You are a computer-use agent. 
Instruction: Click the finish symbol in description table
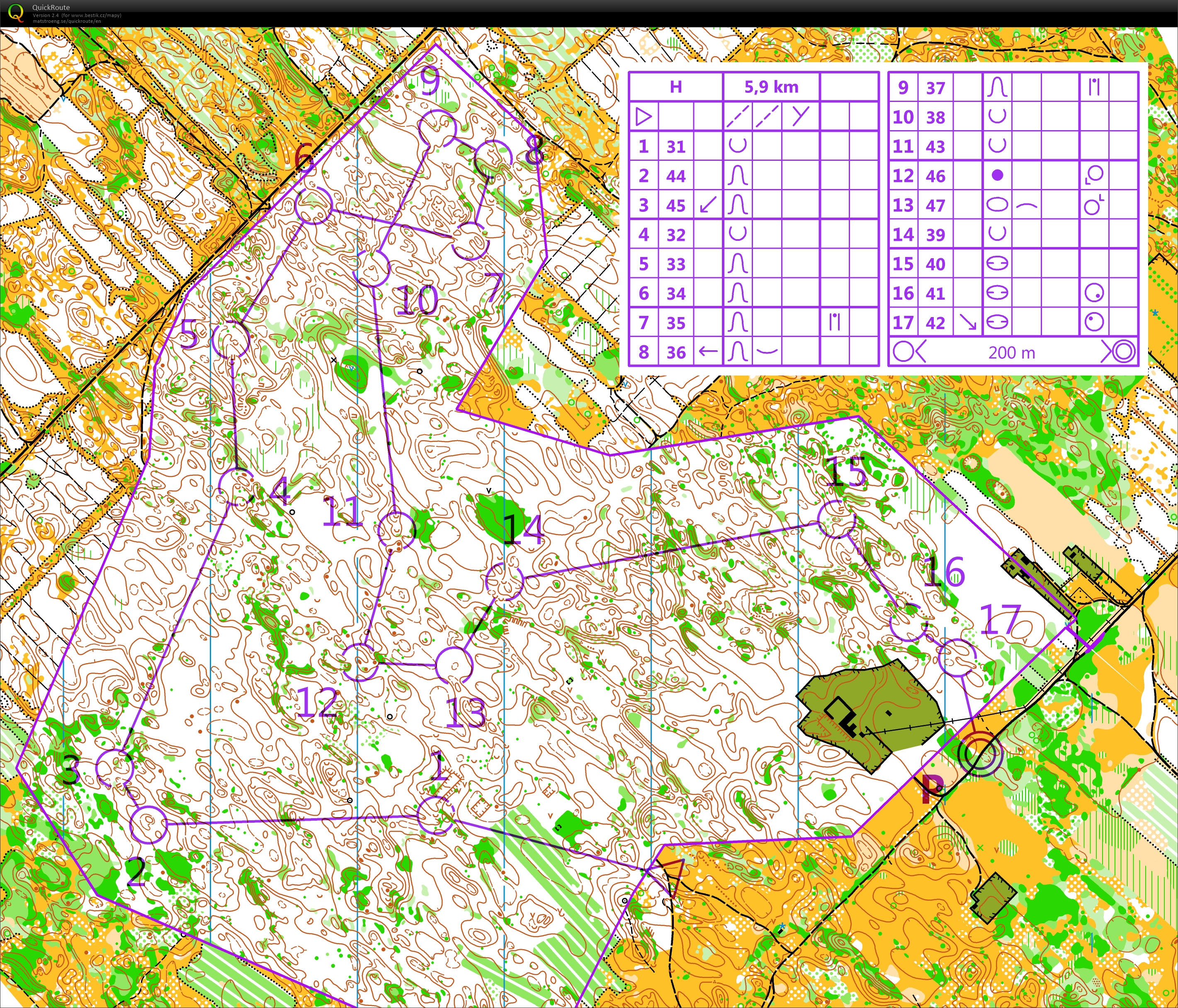tap(1121, 352)
